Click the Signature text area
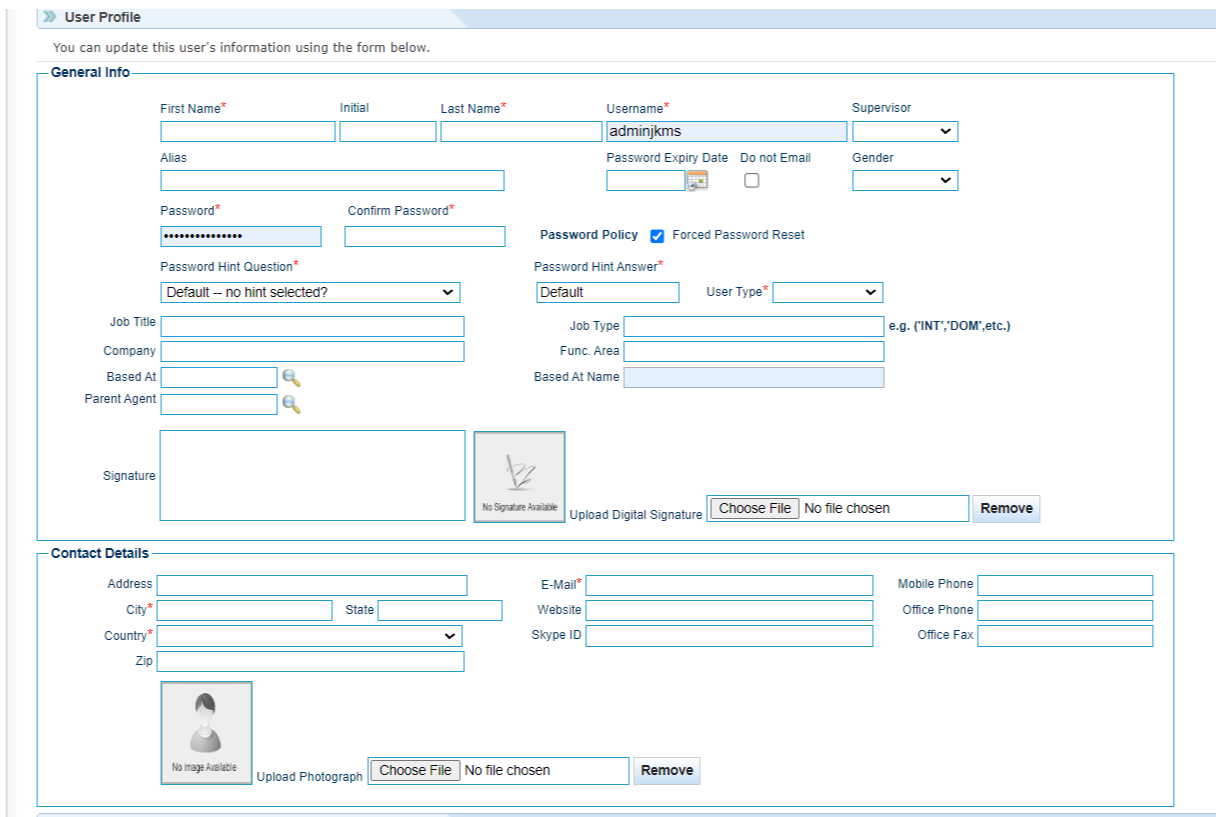The width and height of the screenshot is (1216, 817). pyautogui.click(x=313, y=476)
